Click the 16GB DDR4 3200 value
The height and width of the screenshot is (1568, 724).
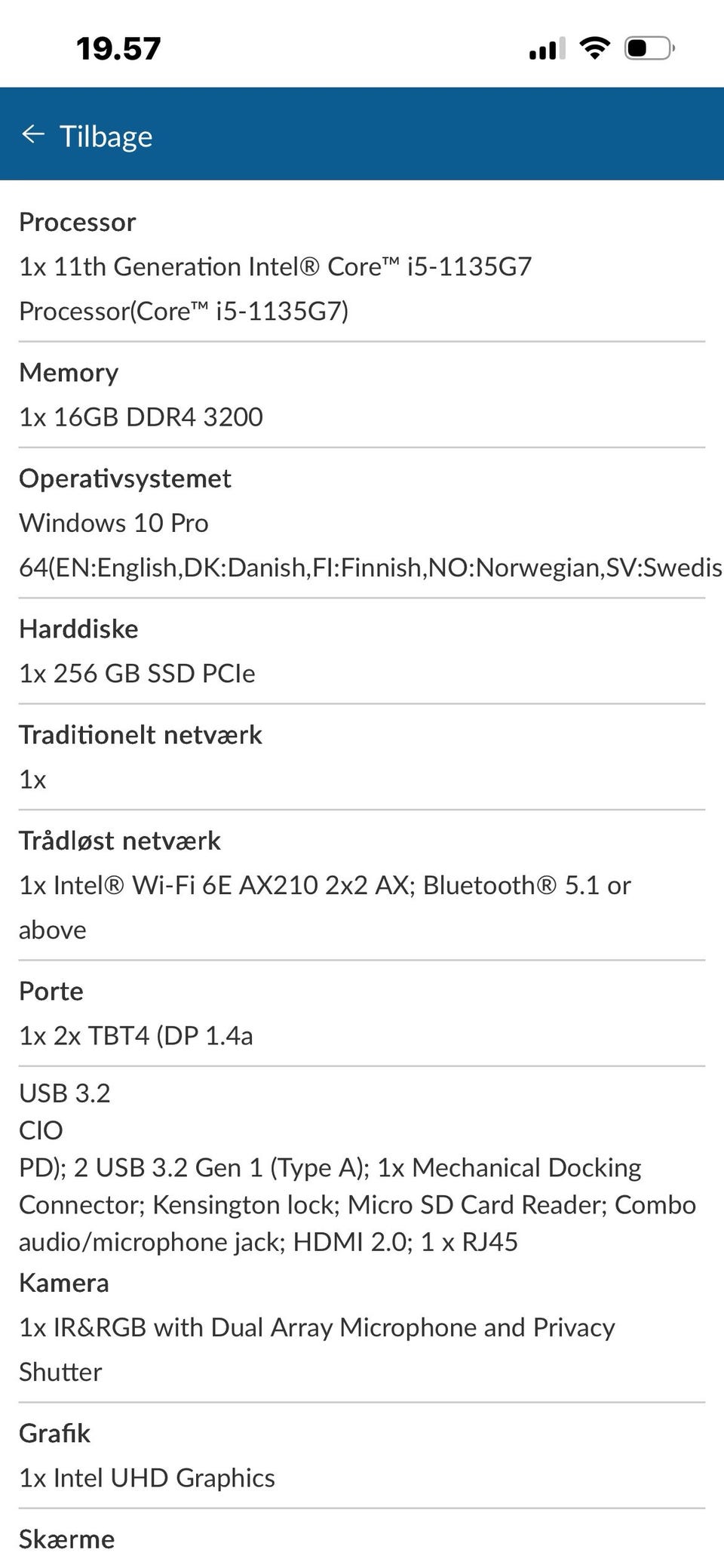coord(141,417)
